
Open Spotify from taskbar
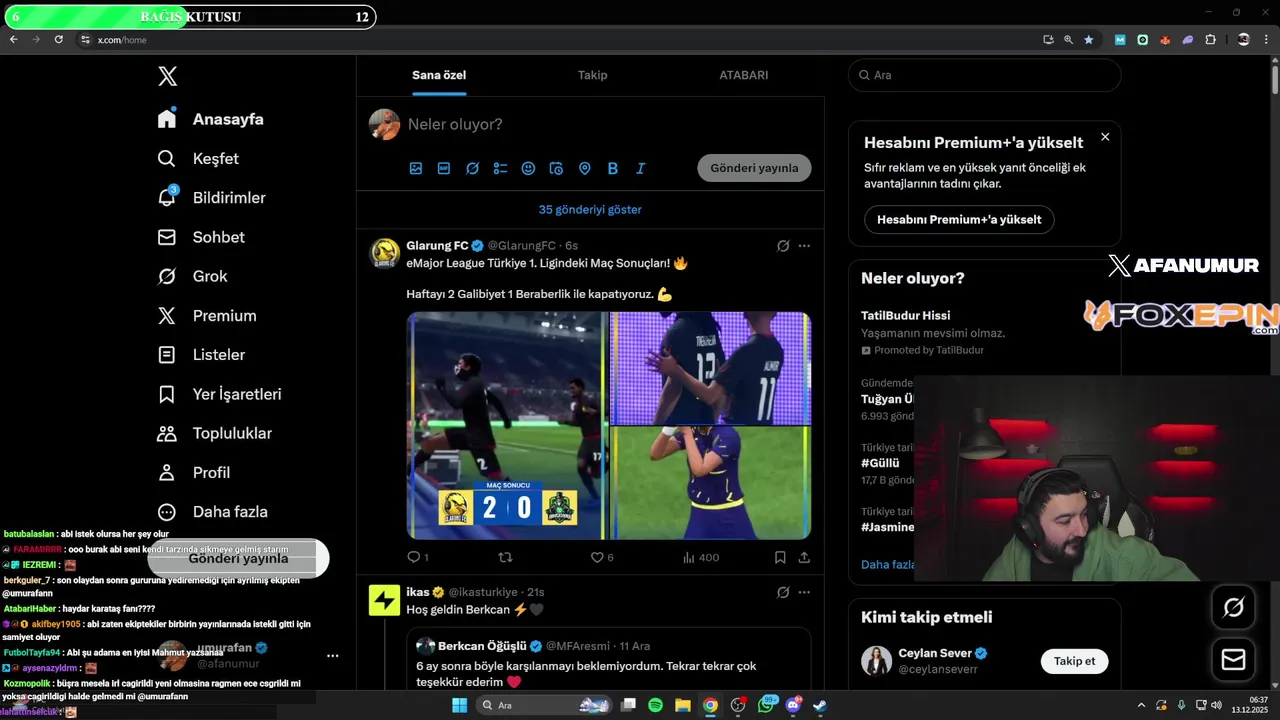pos(655,705)
